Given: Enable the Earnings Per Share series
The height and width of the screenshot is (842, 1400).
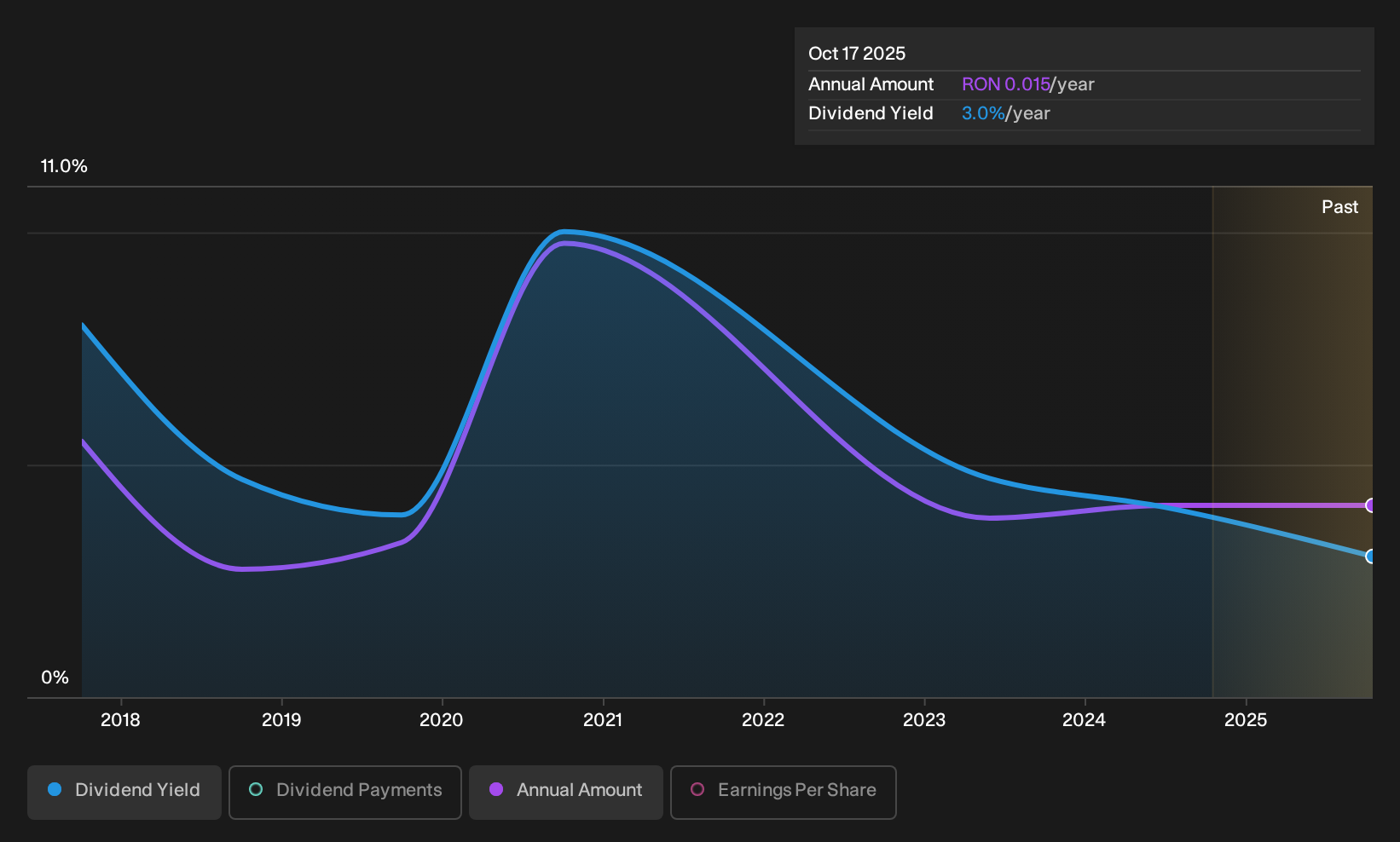Looking at the screenshot, I should [x=784, y=792].
